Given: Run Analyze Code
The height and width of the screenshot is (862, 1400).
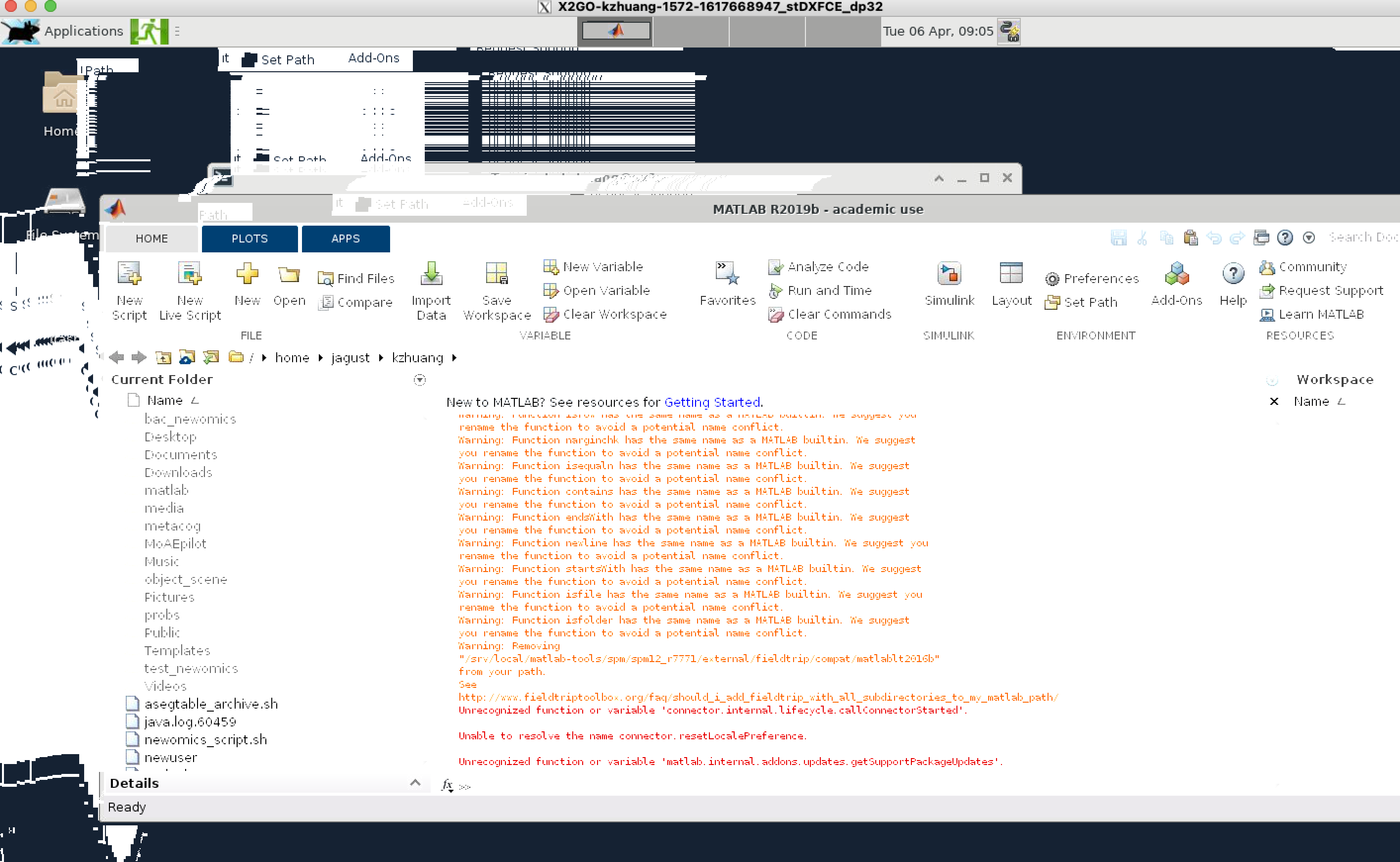Looking at the screenshot, I should pos(818,267).
